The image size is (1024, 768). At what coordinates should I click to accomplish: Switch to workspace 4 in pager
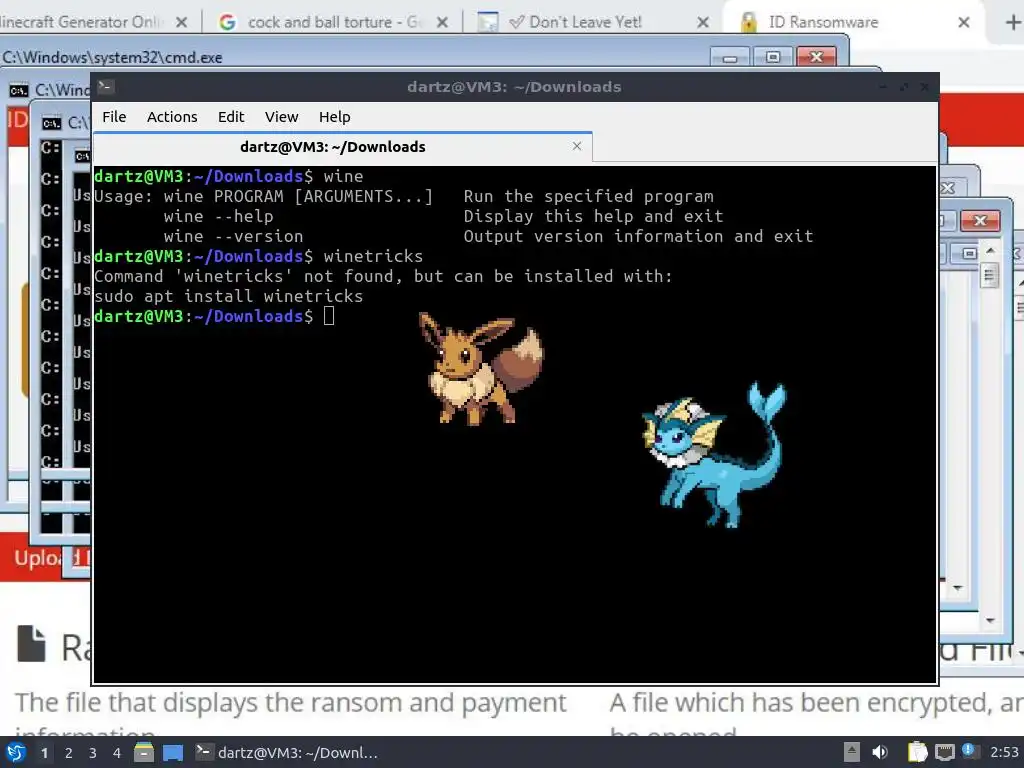117,753
